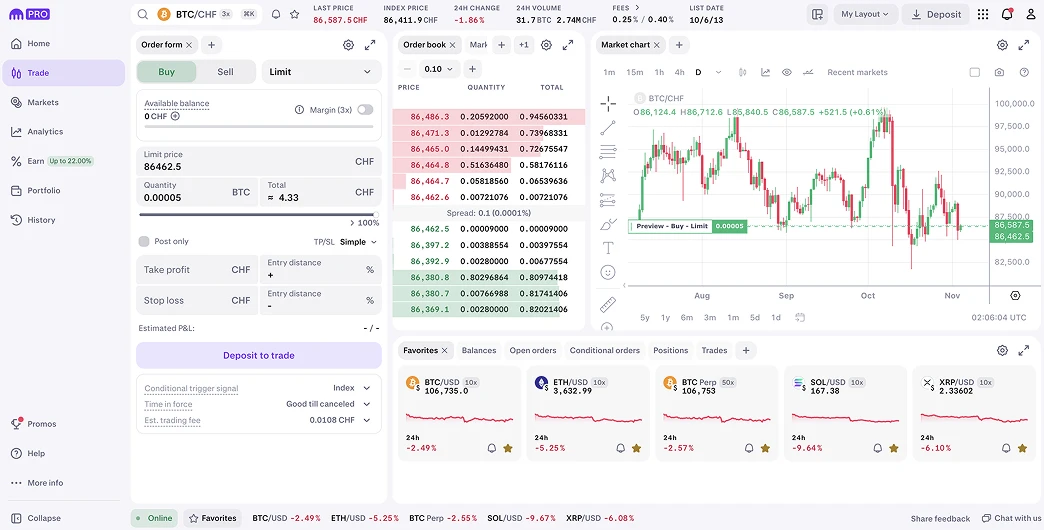
Task: Star BTC/CHF as a favorite
Action: coord(294,14)
